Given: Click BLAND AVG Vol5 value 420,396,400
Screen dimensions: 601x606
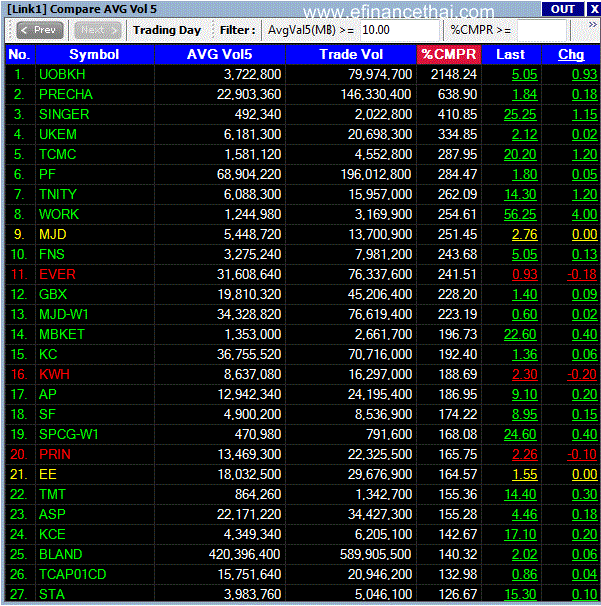Looking at the screenshot, I should (x=245, y=555).
